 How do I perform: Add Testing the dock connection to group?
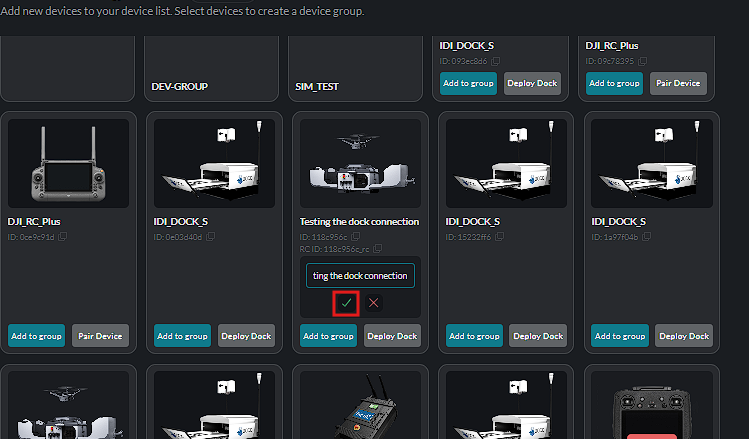tap(329, 336)
